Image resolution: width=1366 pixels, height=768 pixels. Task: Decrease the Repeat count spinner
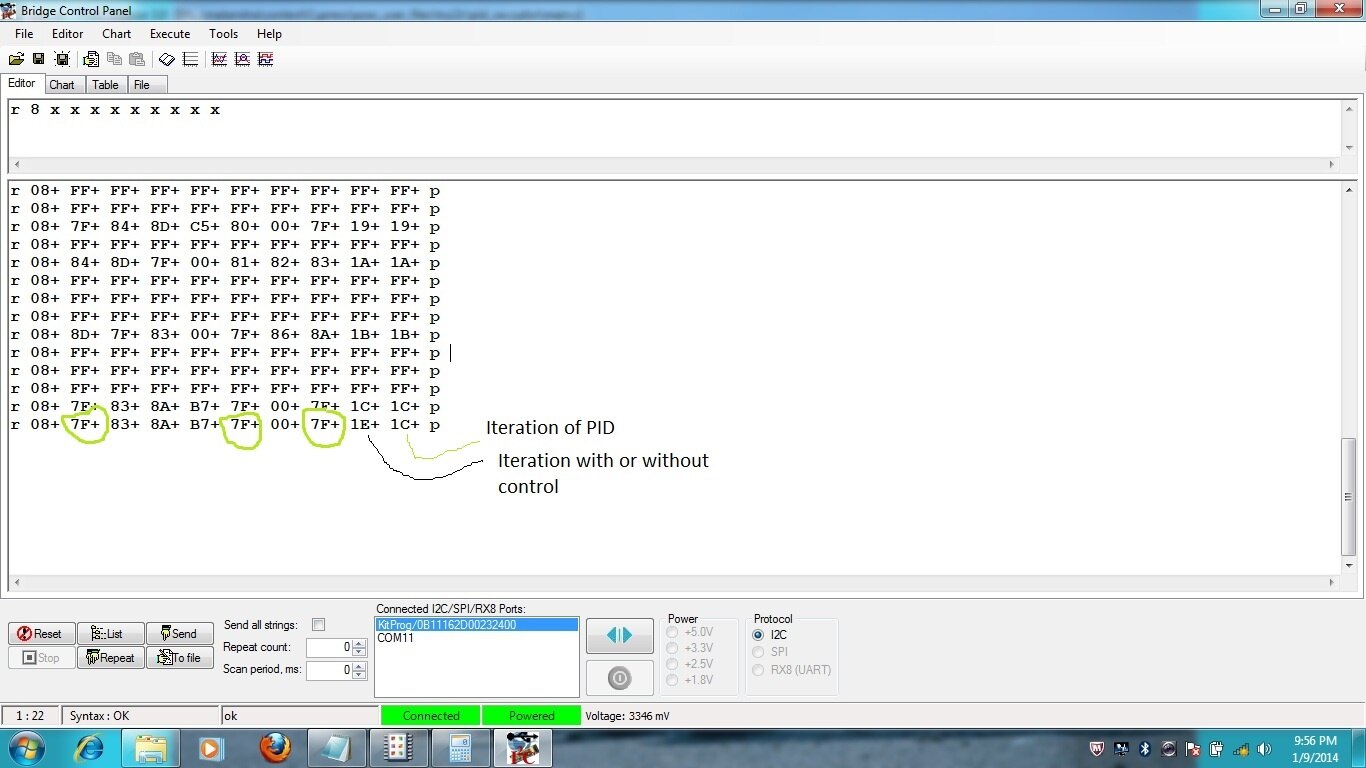point(360,652)
